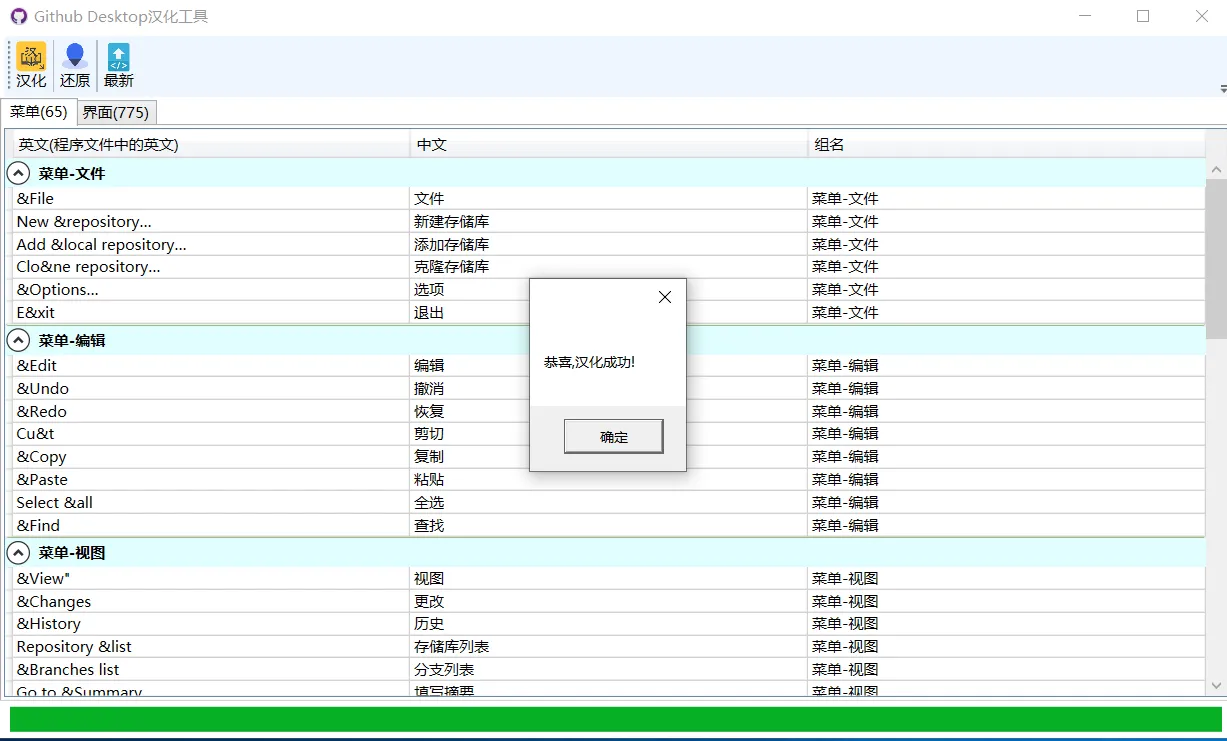1227x741 pixels.
Task: Click 确定 button in the dialog
Action: click(614, 437)
